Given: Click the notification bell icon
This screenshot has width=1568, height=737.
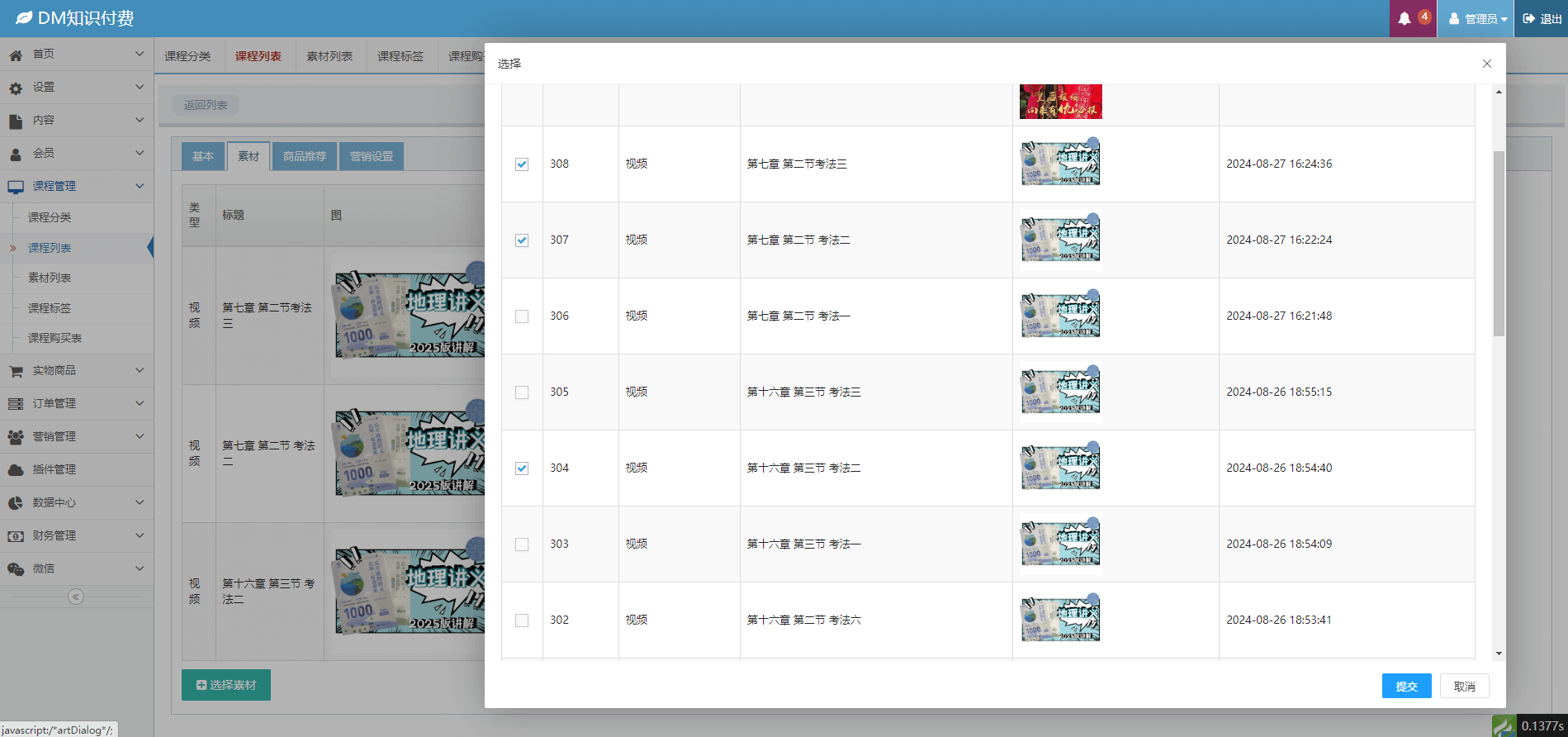Looking at the screenshot, I should (x=1404, y=18).
